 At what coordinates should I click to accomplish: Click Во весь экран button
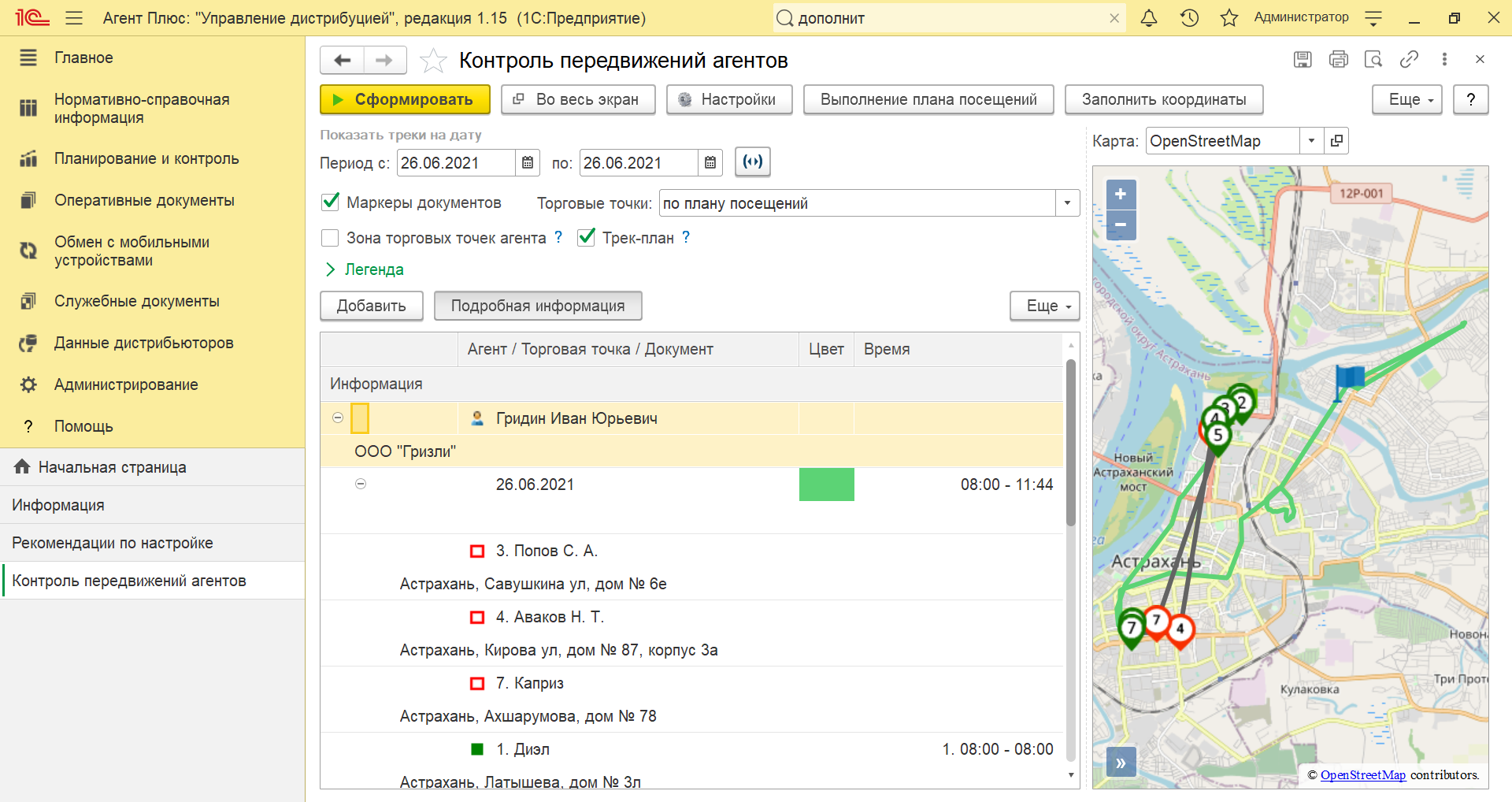[x=578, y=99]
